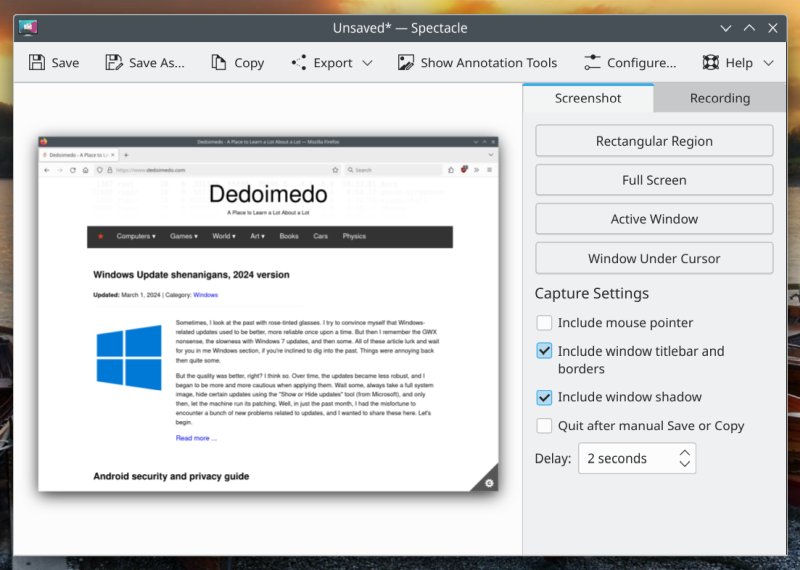
Task: Select the Screenshot tab
Action: point(588,98)
